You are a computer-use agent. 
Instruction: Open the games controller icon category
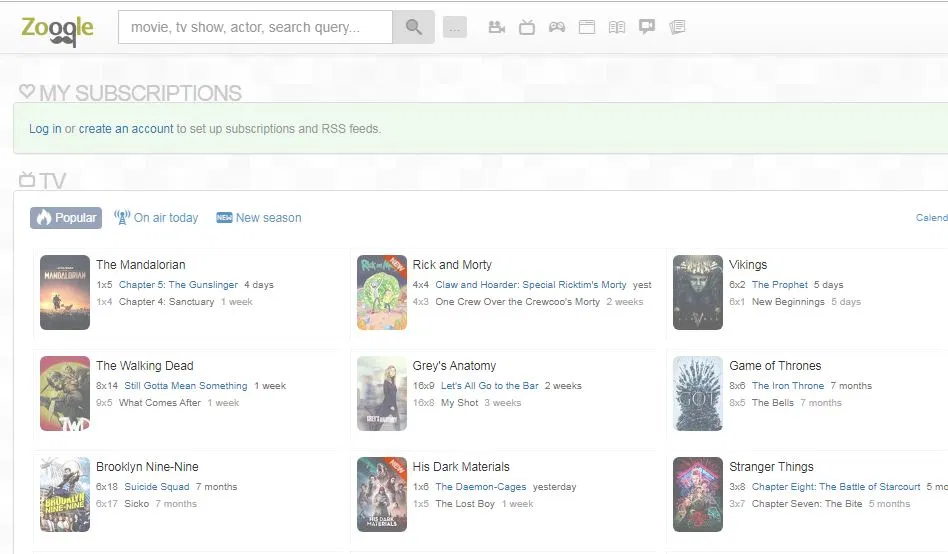(x=557, y=27)
